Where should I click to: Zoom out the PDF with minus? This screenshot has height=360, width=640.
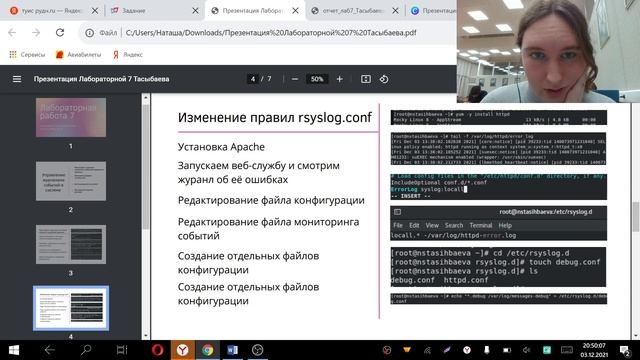pos(295,79)
